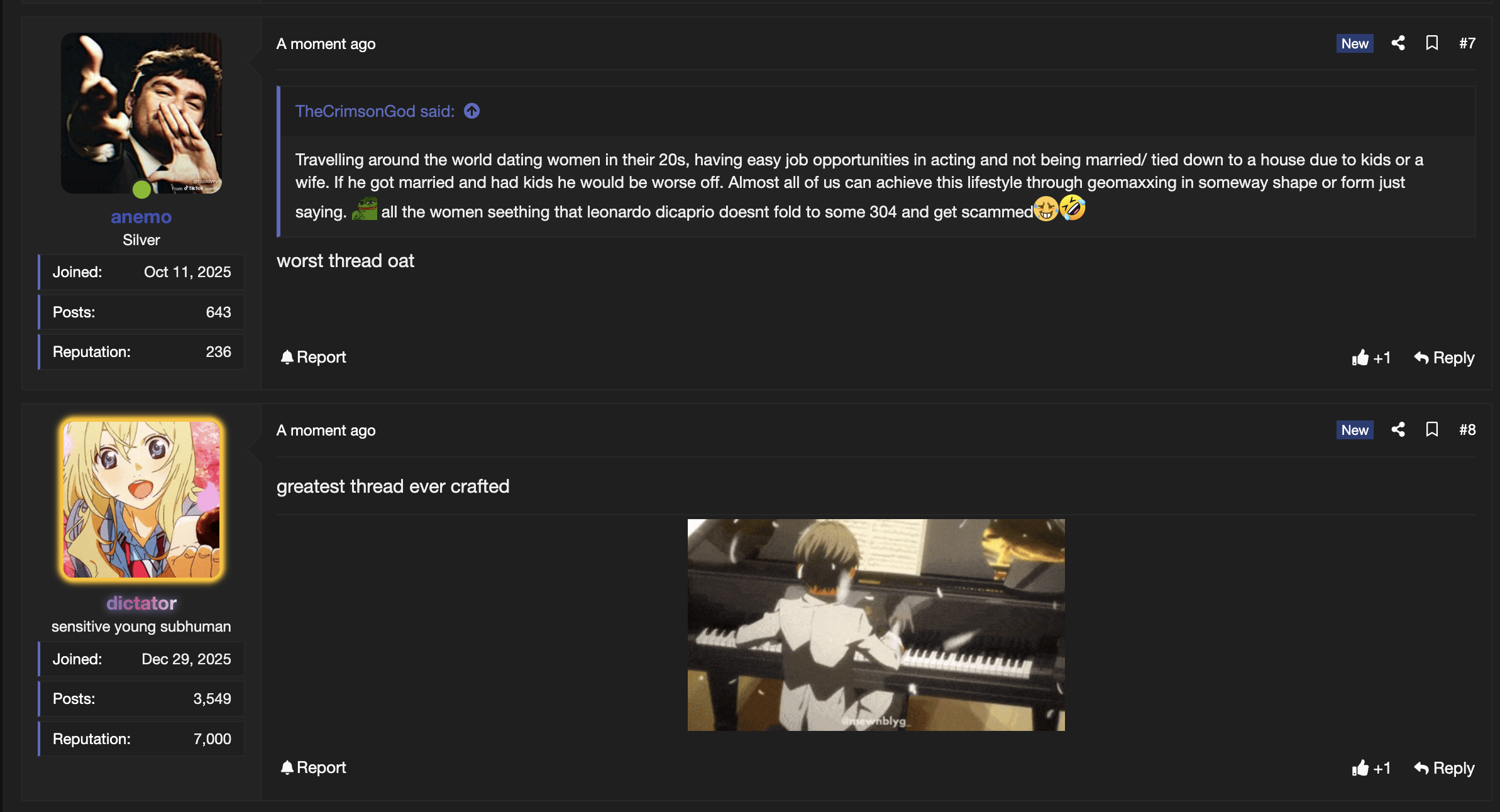This screenshot has height=812, width=1500.
Task: Report dictator's post
Action: coord(313,767)
